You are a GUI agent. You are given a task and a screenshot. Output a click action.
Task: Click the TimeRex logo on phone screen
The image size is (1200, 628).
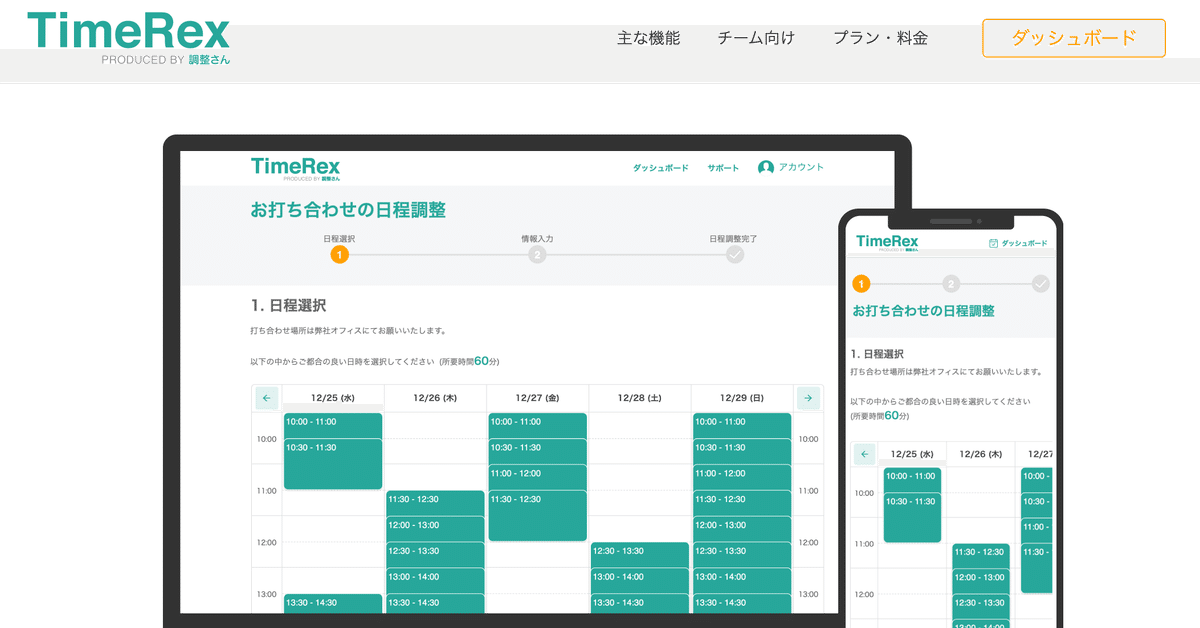coord(887,242)
